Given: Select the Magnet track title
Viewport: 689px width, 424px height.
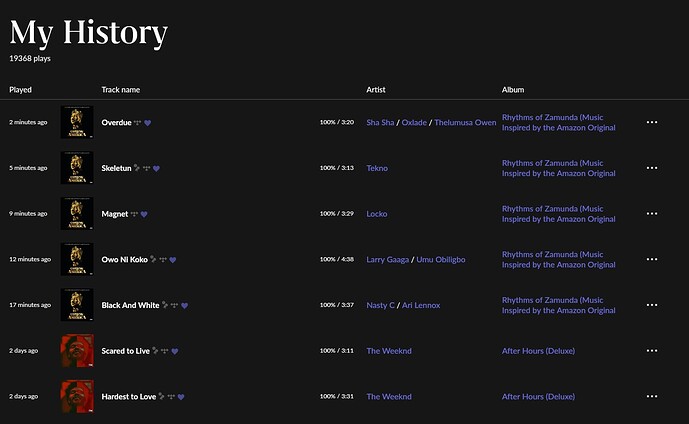Looking at the screenshot, I should coord(115,214).
